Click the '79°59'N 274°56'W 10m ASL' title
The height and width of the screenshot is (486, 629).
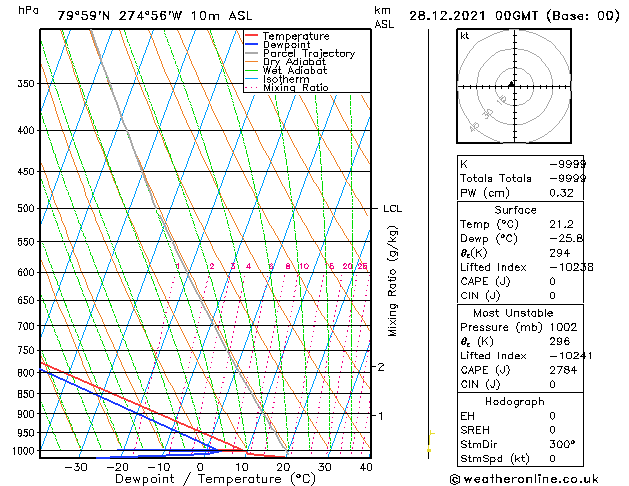(x=155, y=16)
